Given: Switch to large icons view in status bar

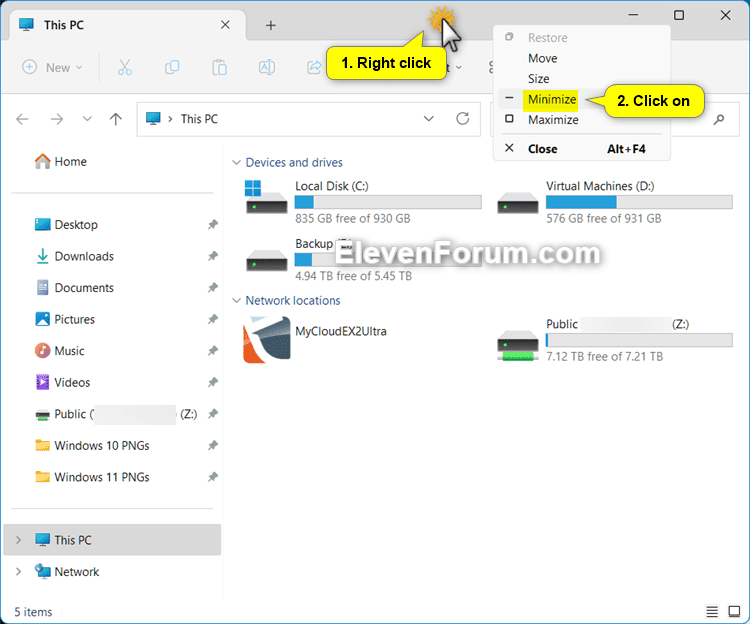Looking at the screenshot, I should click(x=734, y=612).
